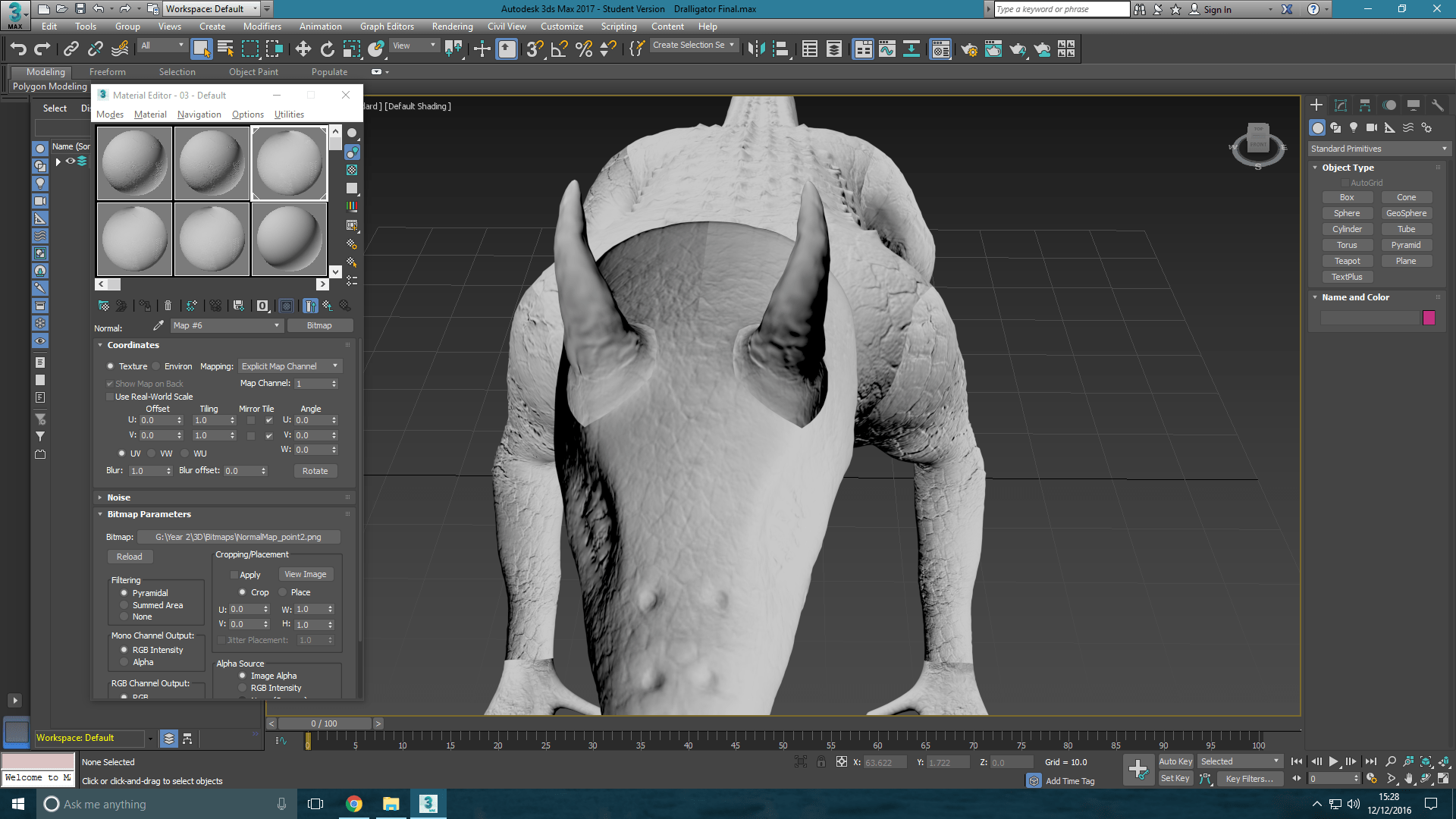The height and width of the screenshot is (819, 1456).
Task: Create a Teapot primitive
Action: 1347,260
